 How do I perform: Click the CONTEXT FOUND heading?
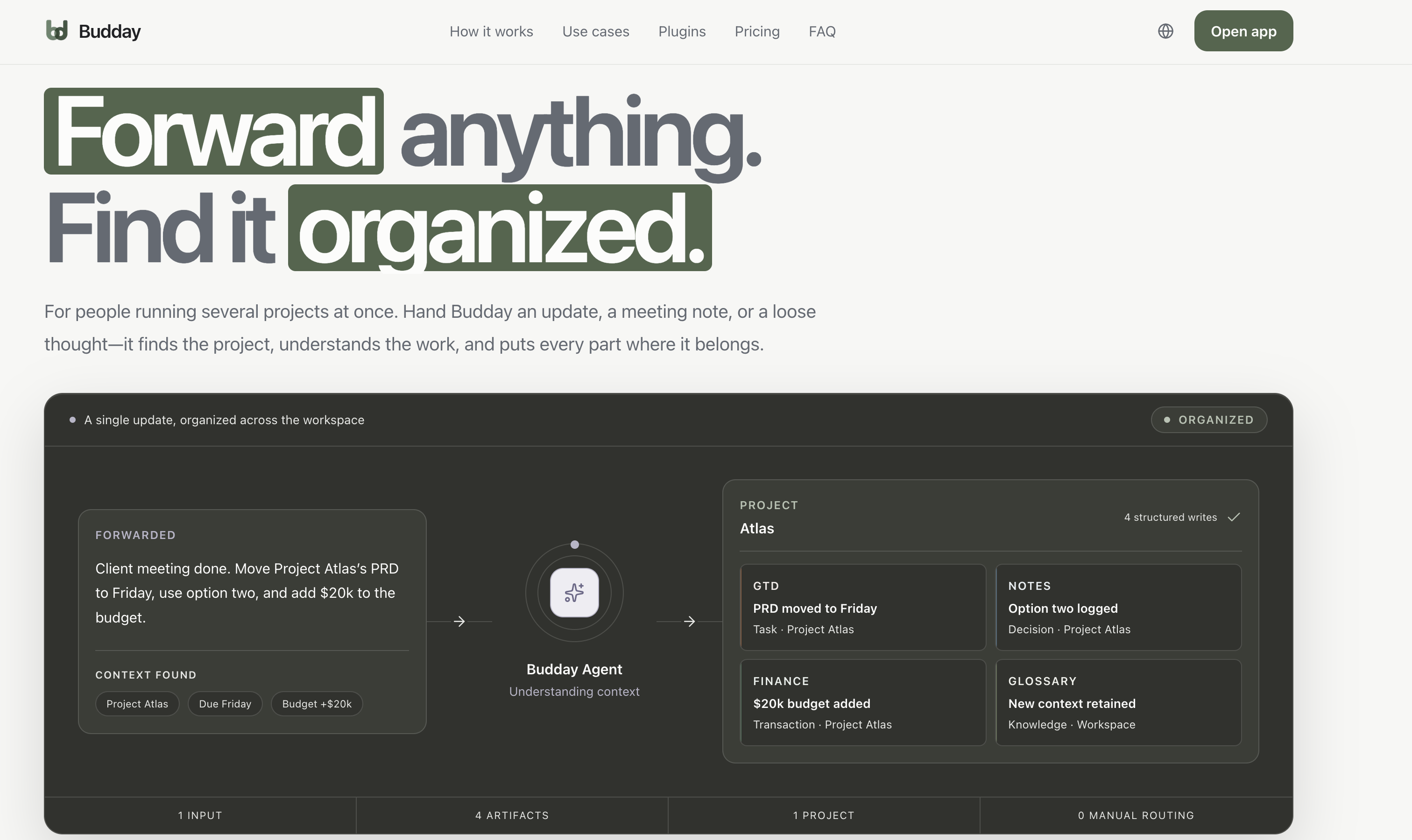(x=146, y=675)
